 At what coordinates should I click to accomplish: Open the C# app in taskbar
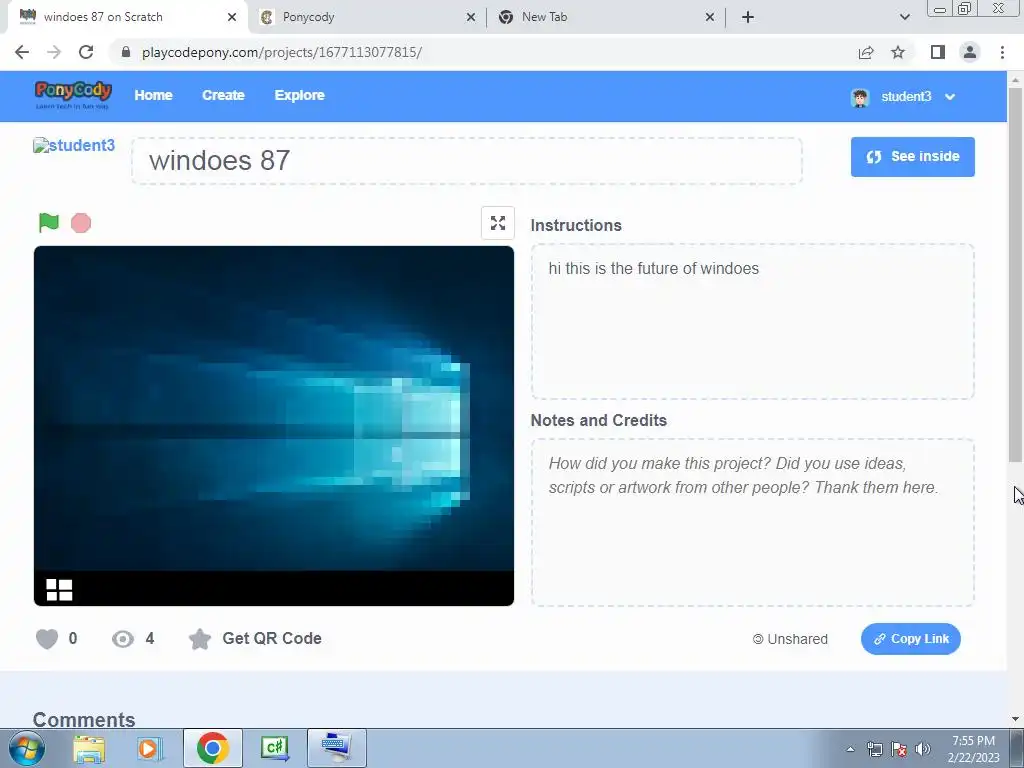coord(274,748)
